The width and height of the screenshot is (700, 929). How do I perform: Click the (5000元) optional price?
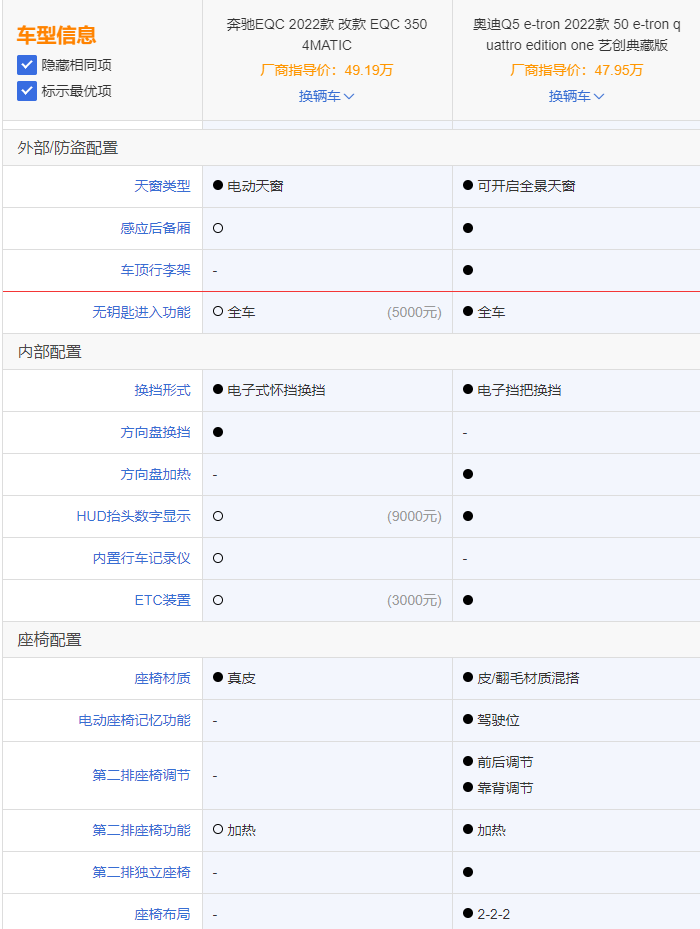point(414,313)
